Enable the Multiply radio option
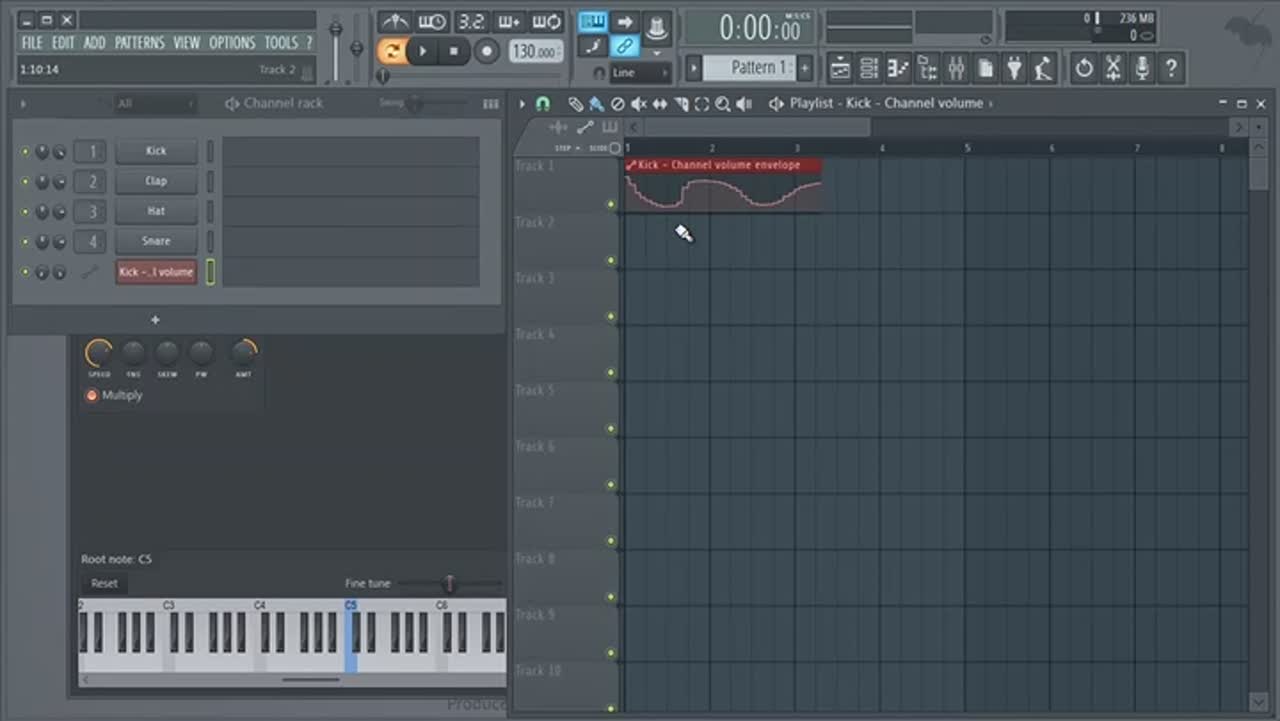This screenshot has height=721, width=1280. click(92, 395)
